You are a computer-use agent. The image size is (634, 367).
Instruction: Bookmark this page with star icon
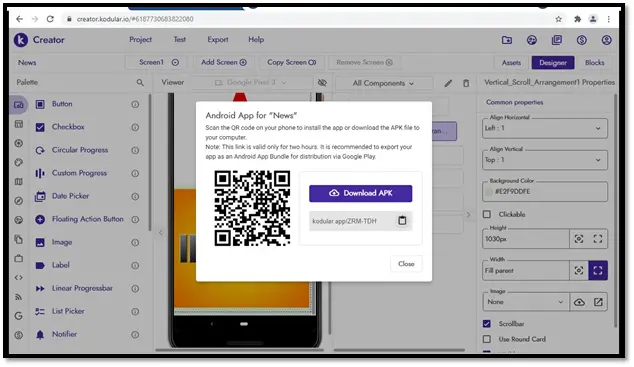(x=558, y=19)
